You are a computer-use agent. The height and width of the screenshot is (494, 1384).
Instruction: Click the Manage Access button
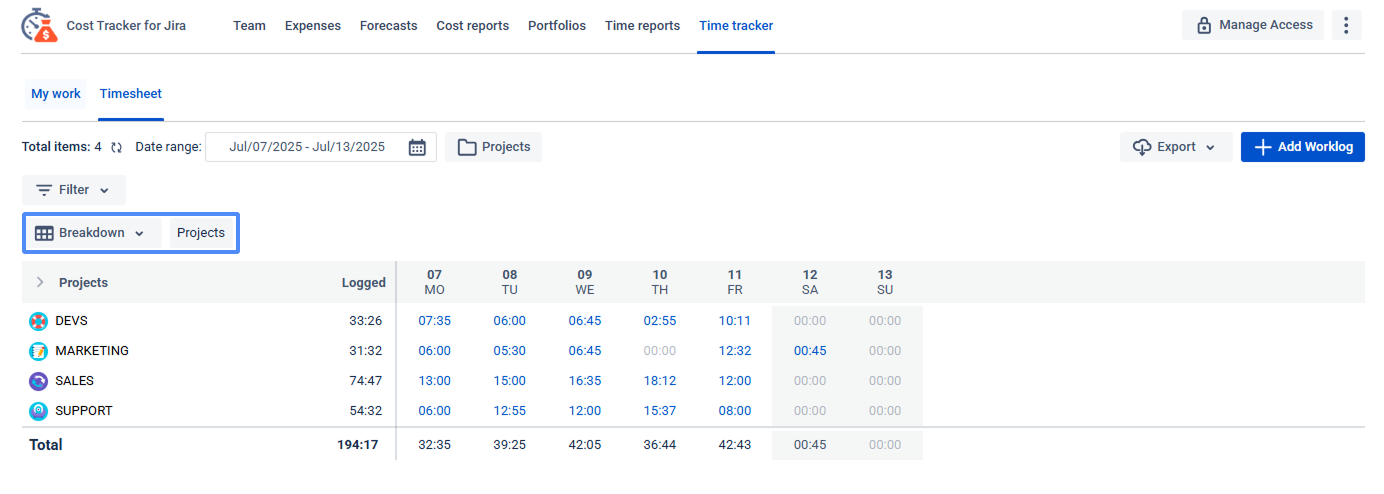pos(1253,25)
